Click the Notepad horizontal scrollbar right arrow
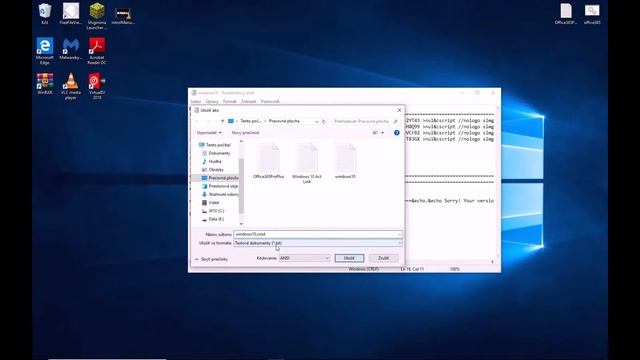 [492, 262]
